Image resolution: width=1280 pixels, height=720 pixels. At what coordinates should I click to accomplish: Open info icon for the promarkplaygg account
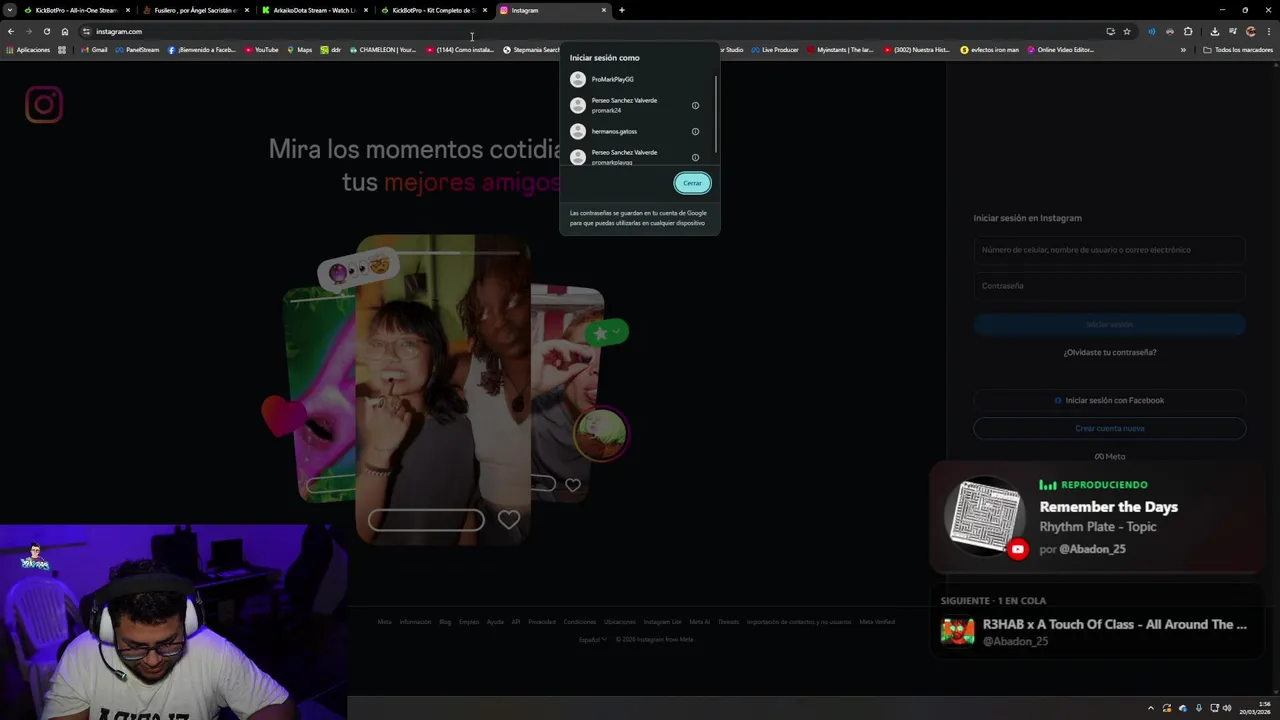coord(696,157)
